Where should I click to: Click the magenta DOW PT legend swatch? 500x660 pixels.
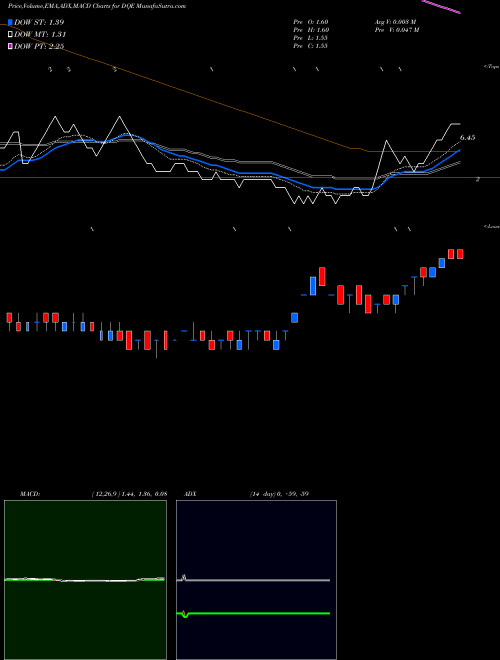point(10,46)
